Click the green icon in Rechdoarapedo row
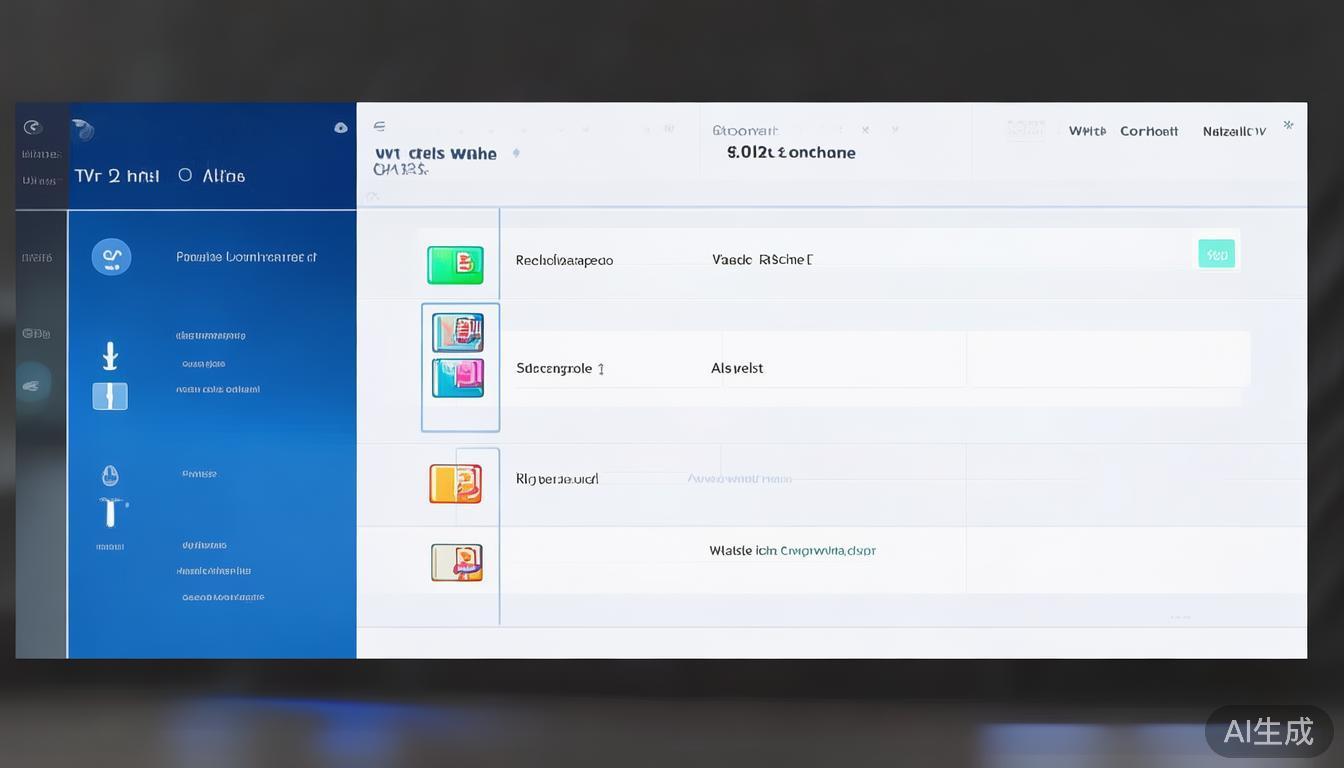The image size is (1344, 768). pos(455,265)
